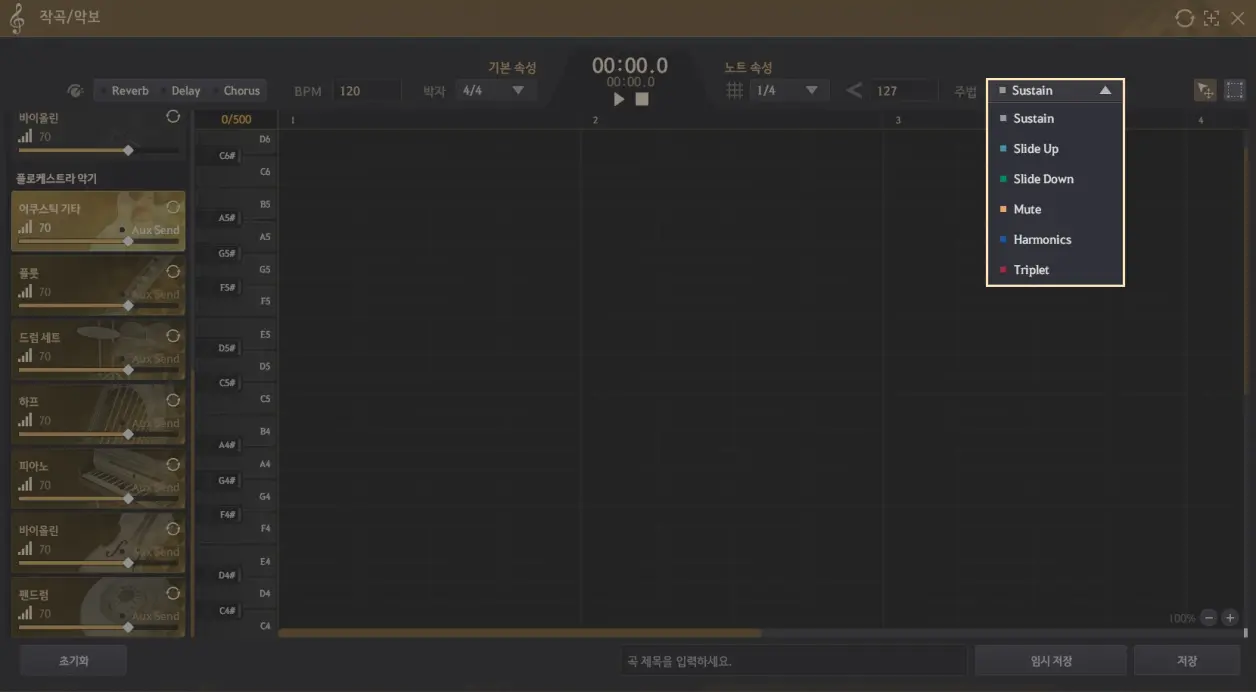This screenshot has width=1256, height=692.
Task: Toggle the Delay effect
Action: (181, 90)
